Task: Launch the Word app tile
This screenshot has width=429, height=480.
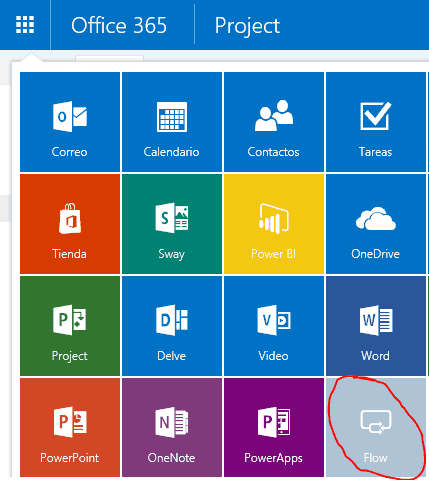Action: pyautogui.click(x=376, y=326)
